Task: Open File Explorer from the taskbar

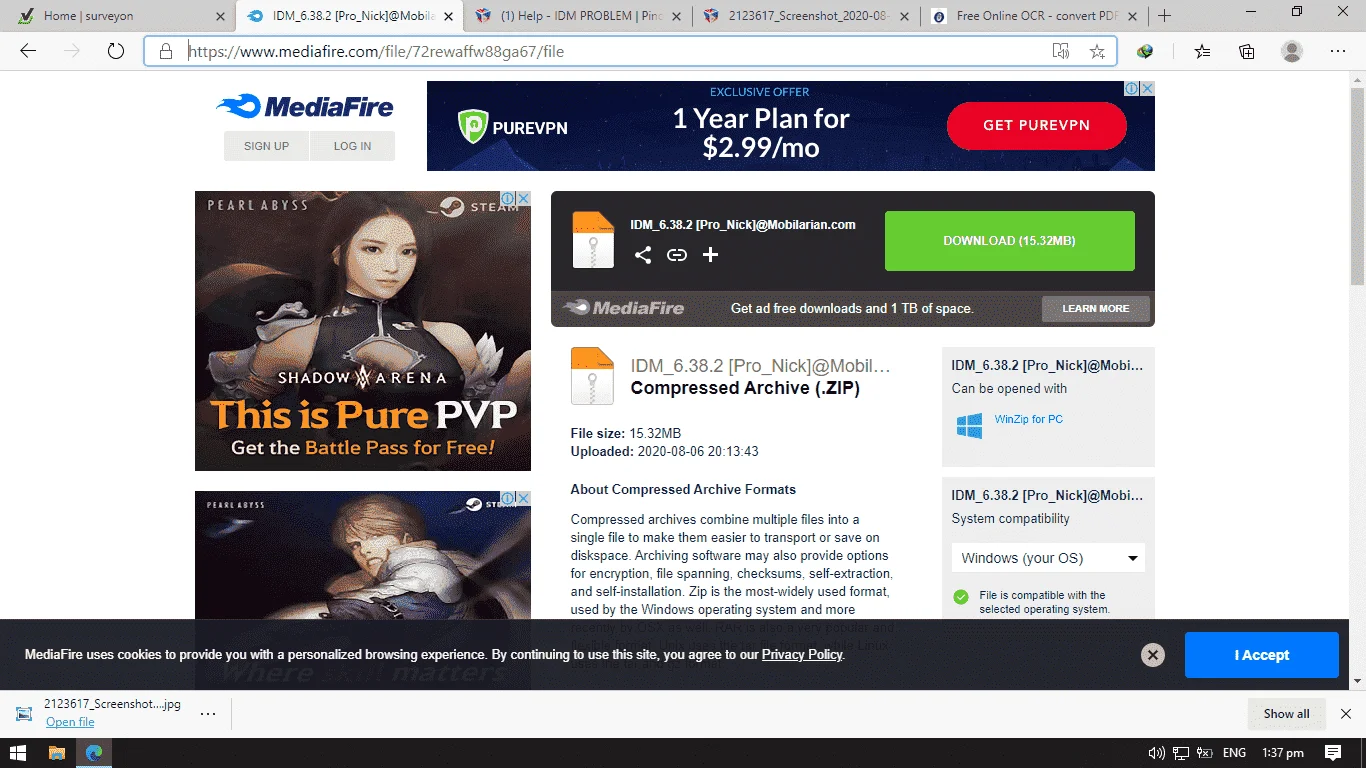Action: [x=57, y=753]
